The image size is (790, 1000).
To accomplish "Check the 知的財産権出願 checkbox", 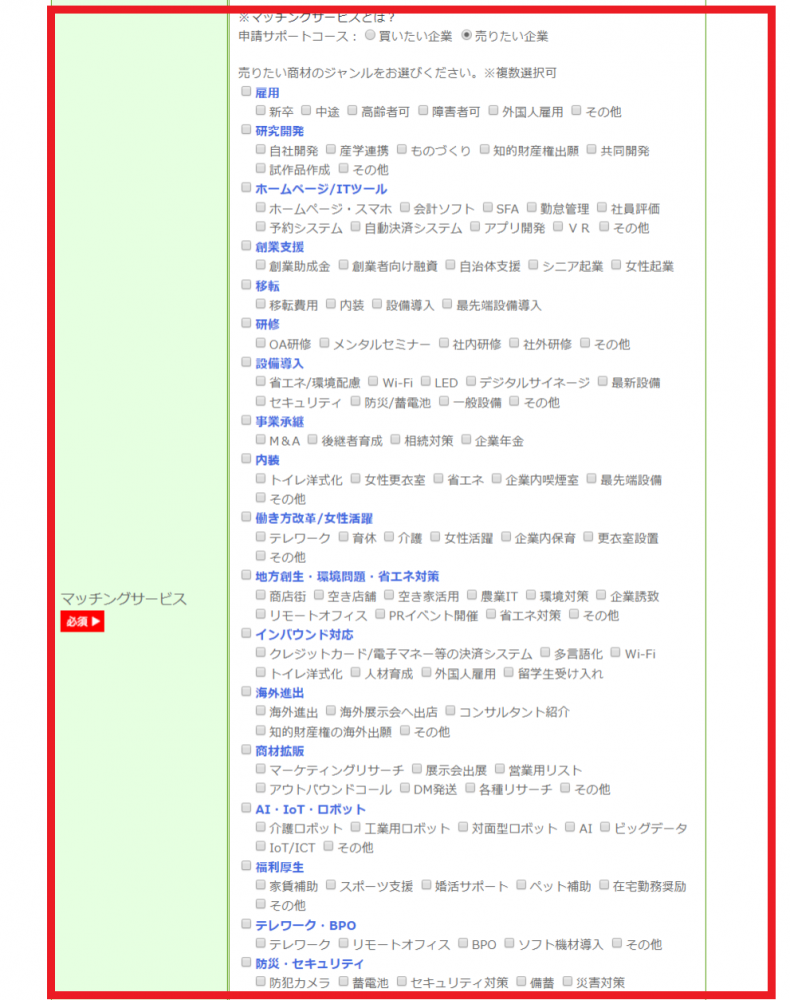I will pyautogui.click(x=485, y=150).
